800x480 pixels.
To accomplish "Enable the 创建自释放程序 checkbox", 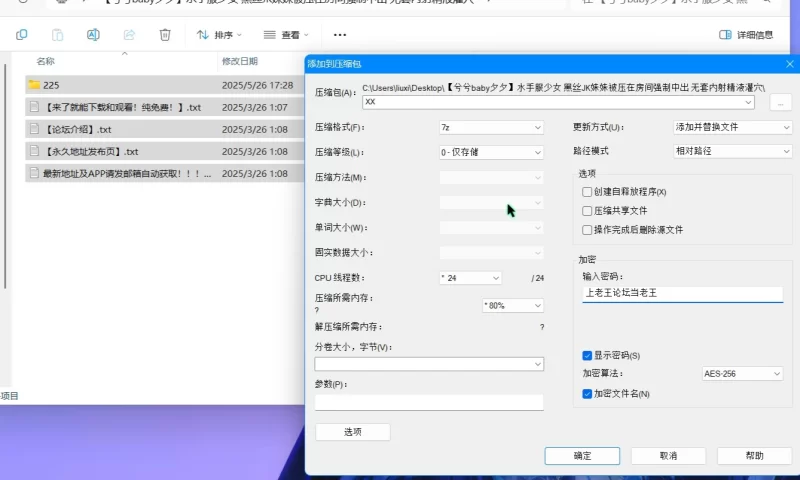I will coord(587,191).
